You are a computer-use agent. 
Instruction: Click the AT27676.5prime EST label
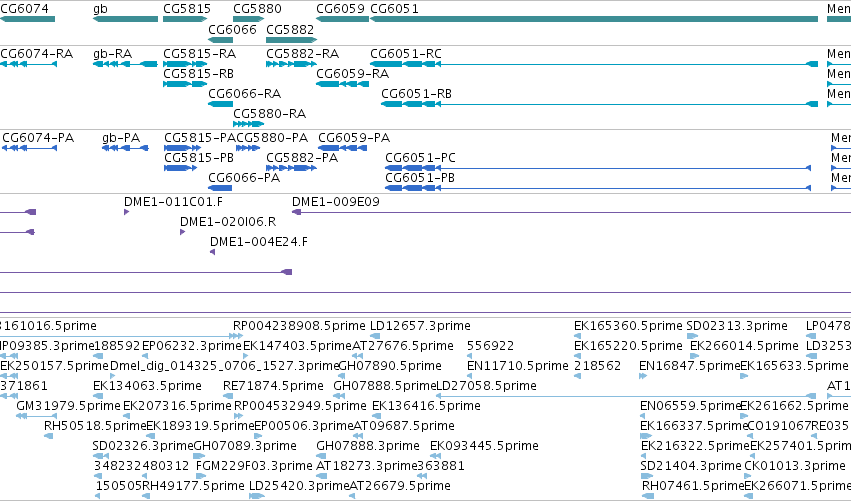click(403, 346)
